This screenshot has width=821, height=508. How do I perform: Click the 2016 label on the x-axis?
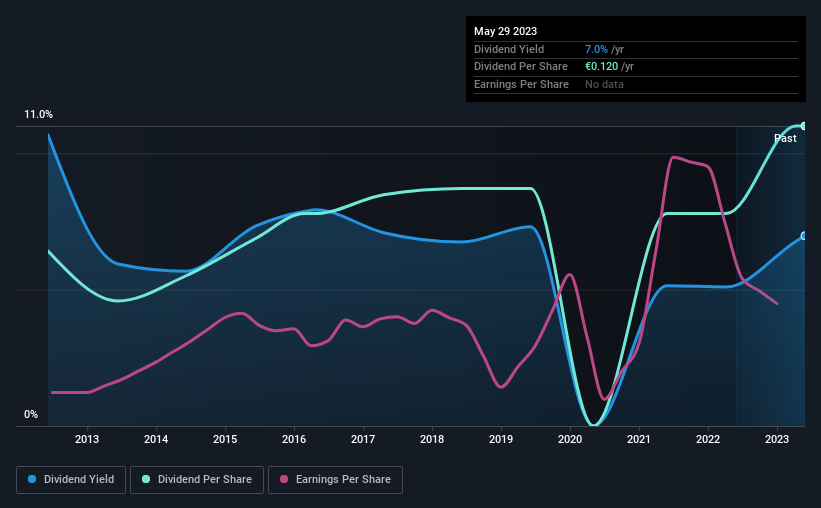tap(294, 439)
